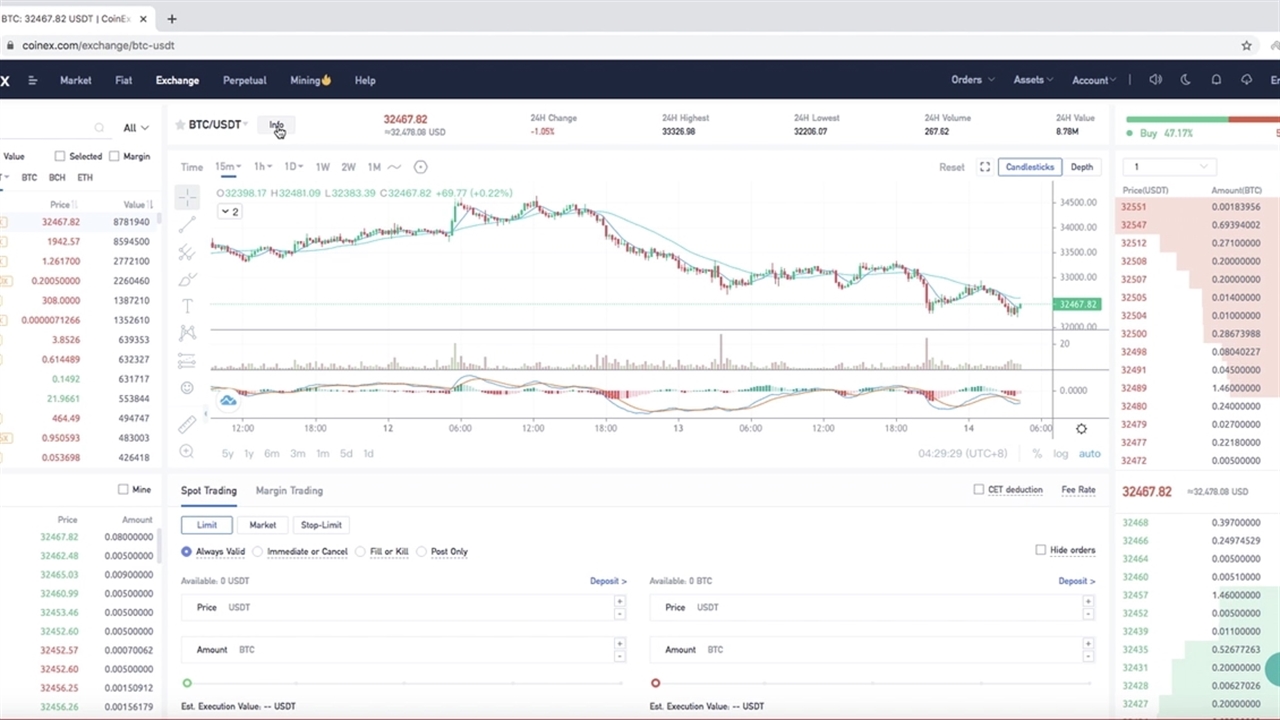
Task: Enable the CET deduction checkbox
Action: click(x=979, y=490)
